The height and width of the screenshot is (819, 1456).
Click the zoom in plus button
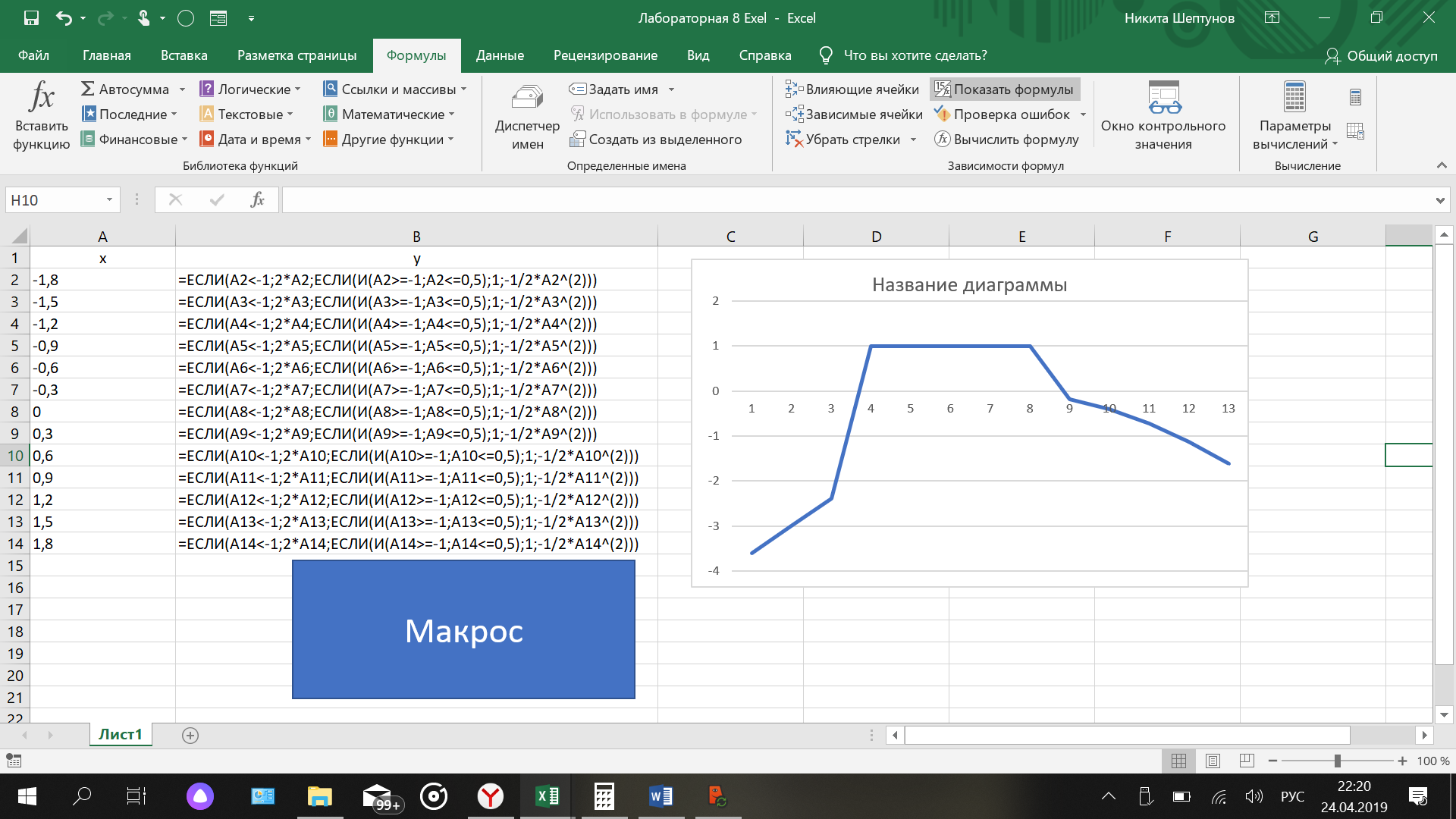click(x=1402, y=761)
